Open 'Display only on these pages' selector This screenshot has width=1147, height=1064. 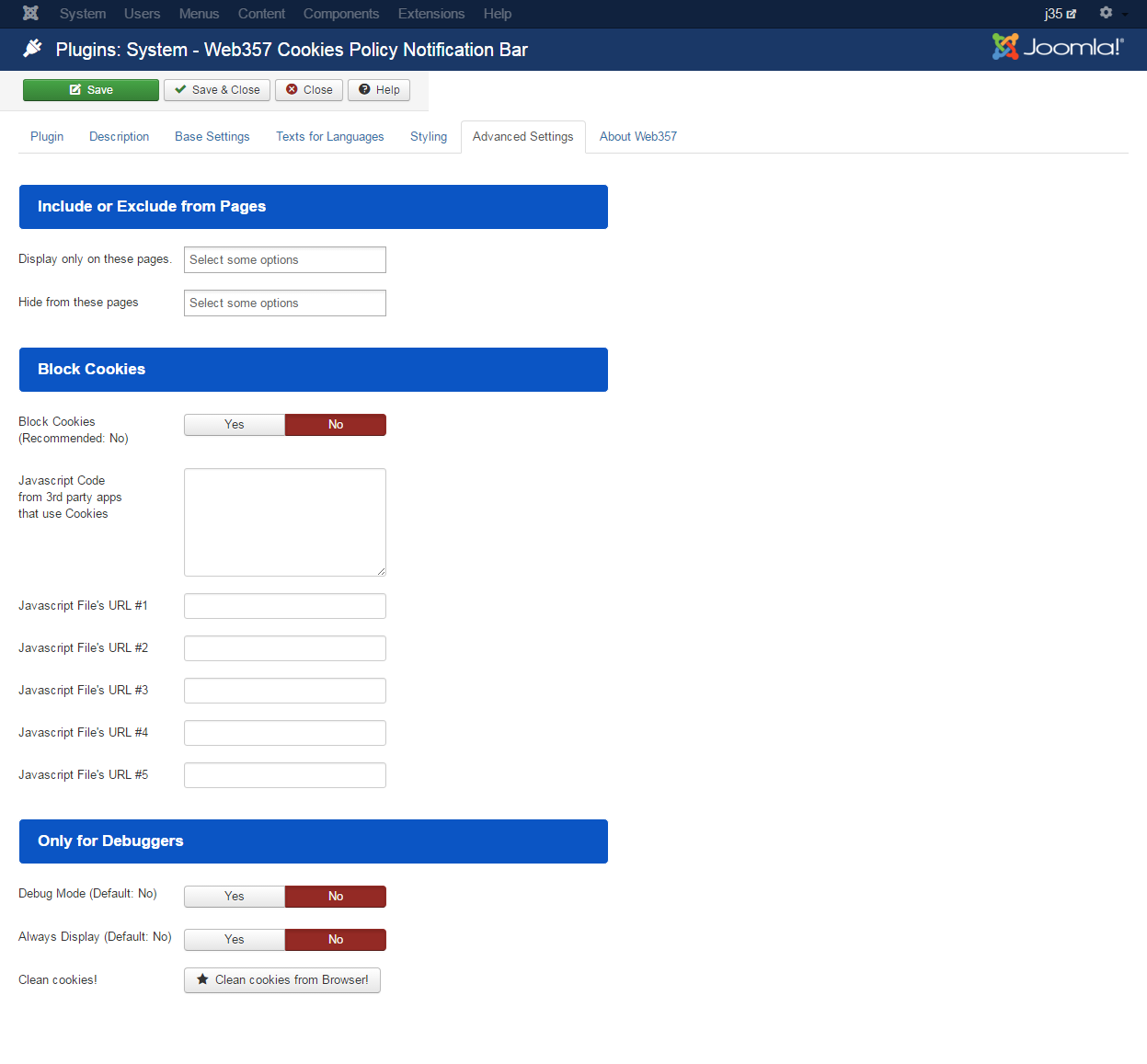pos(285,259)
